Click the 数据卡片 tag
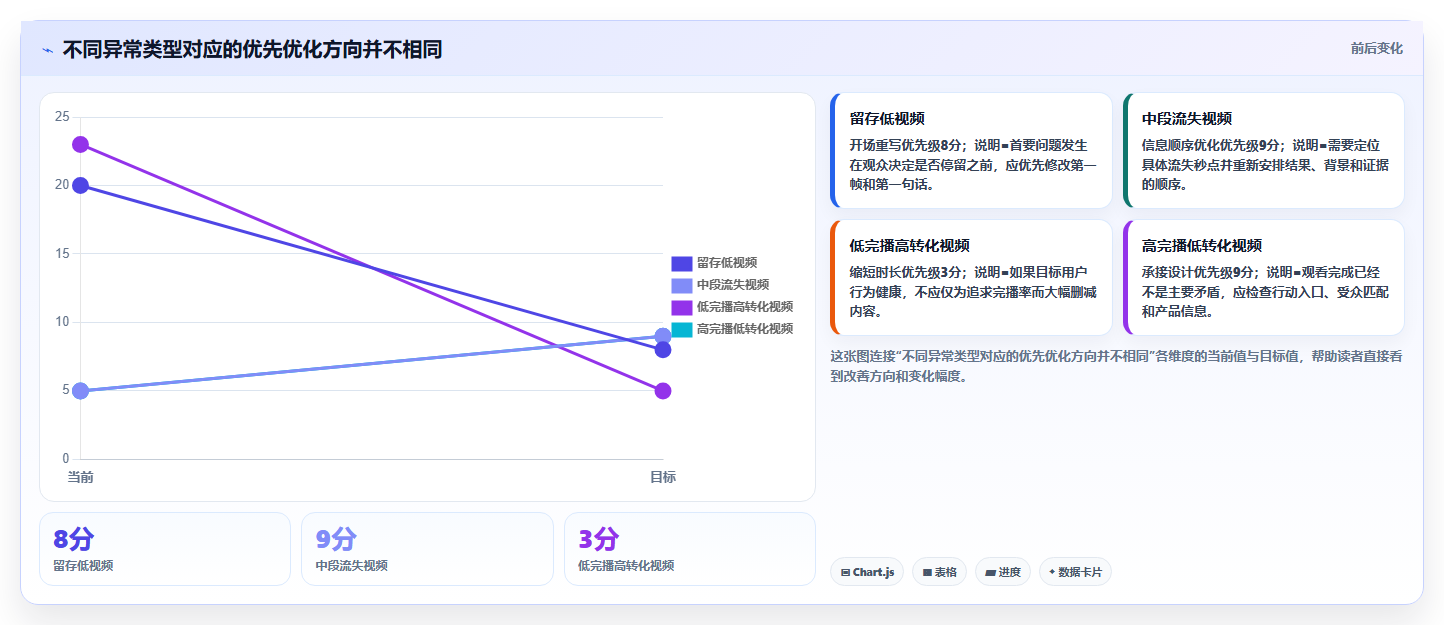Image resolution: width=1444 pixels, height=625 pixels. coord(1075,572)
